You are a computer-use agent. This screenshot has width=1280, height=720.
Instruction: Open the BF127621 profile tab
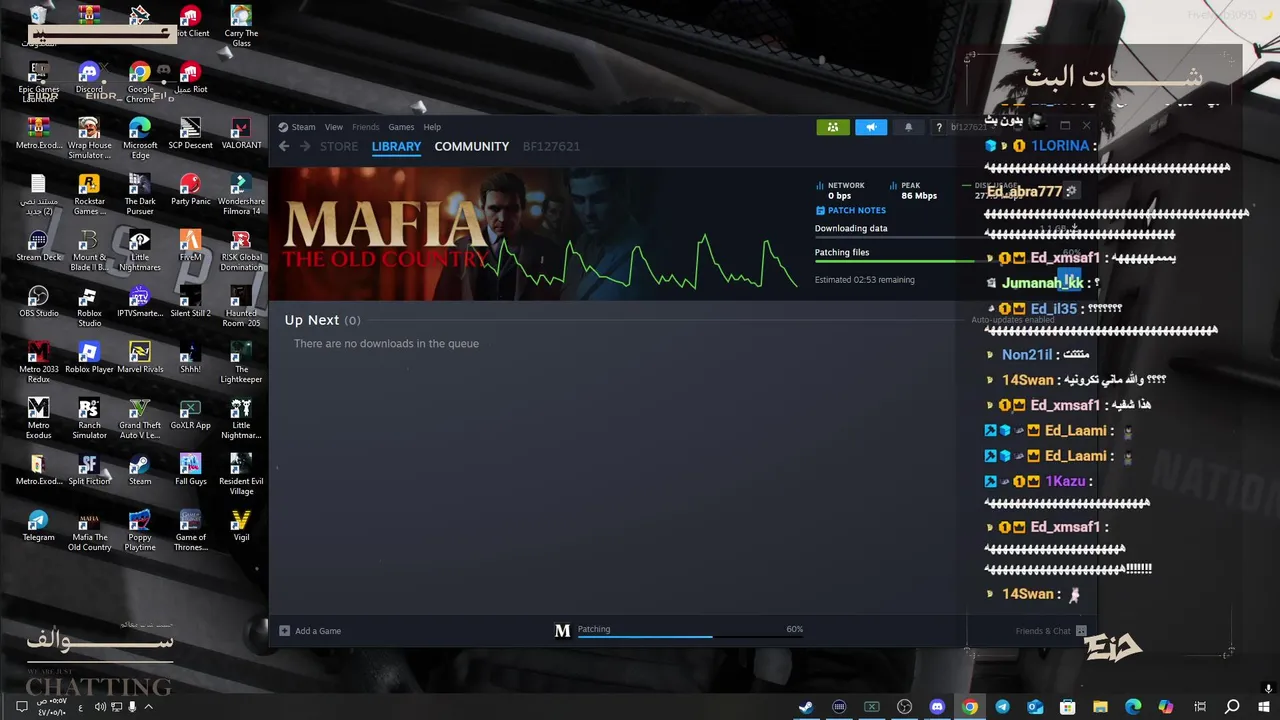tap(551, 146)
